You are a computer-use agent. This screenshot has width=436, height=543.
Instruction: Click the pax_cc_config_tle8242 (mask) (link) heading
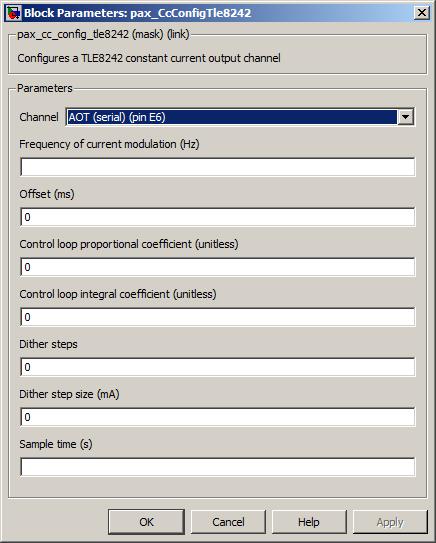(103, 34)
